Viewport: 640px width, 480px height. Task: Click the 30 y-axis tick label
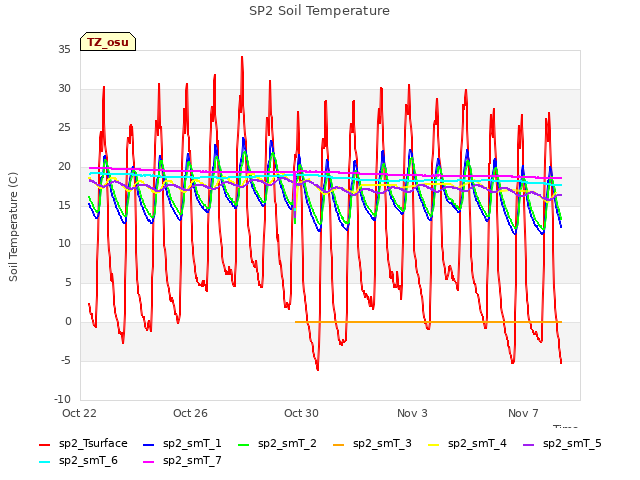coord(64,89)
